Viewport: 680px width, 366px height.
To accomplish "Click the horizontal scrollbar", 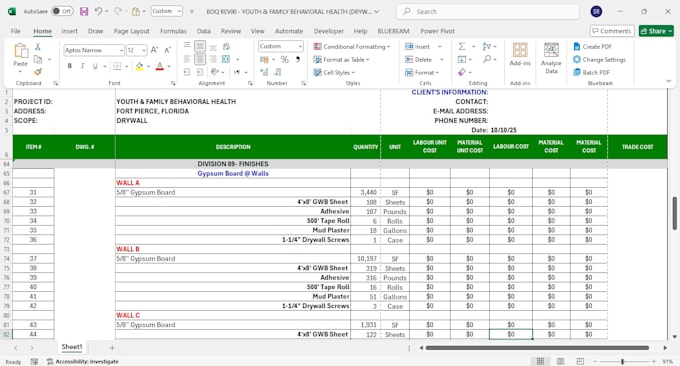I will point(537,348).
